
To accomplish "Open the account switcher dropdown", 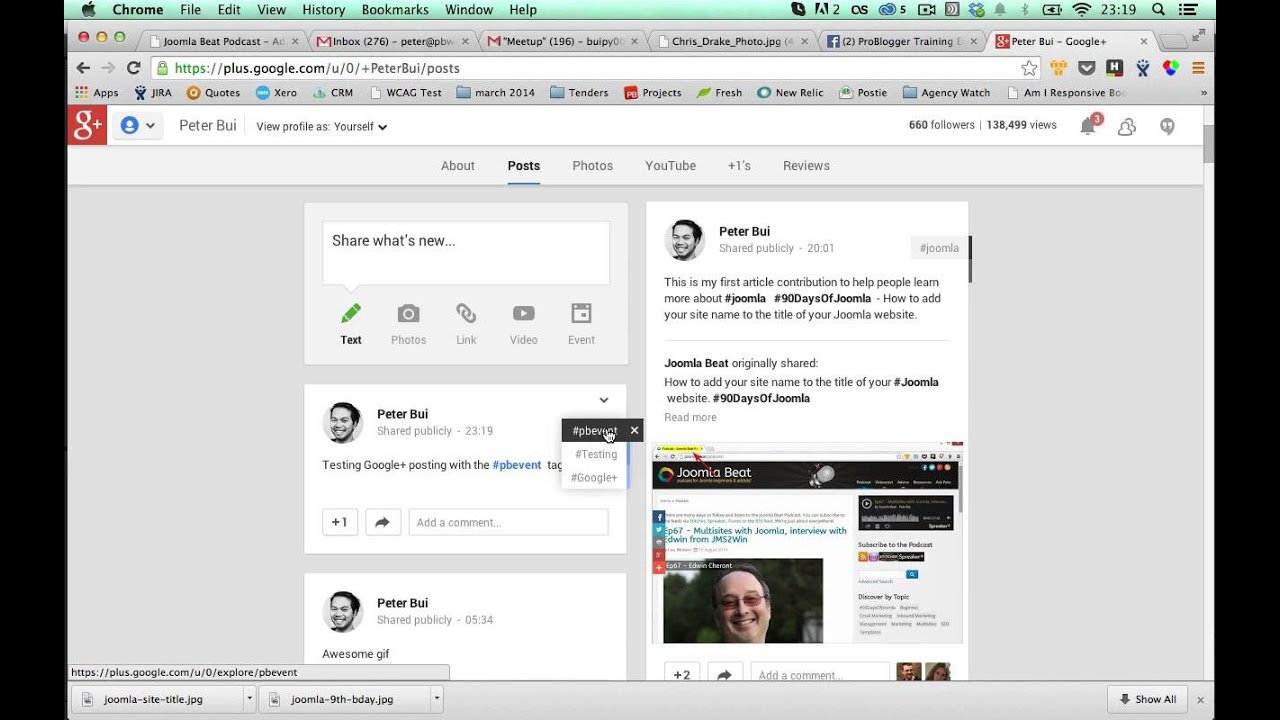I will tap(138, 126).
